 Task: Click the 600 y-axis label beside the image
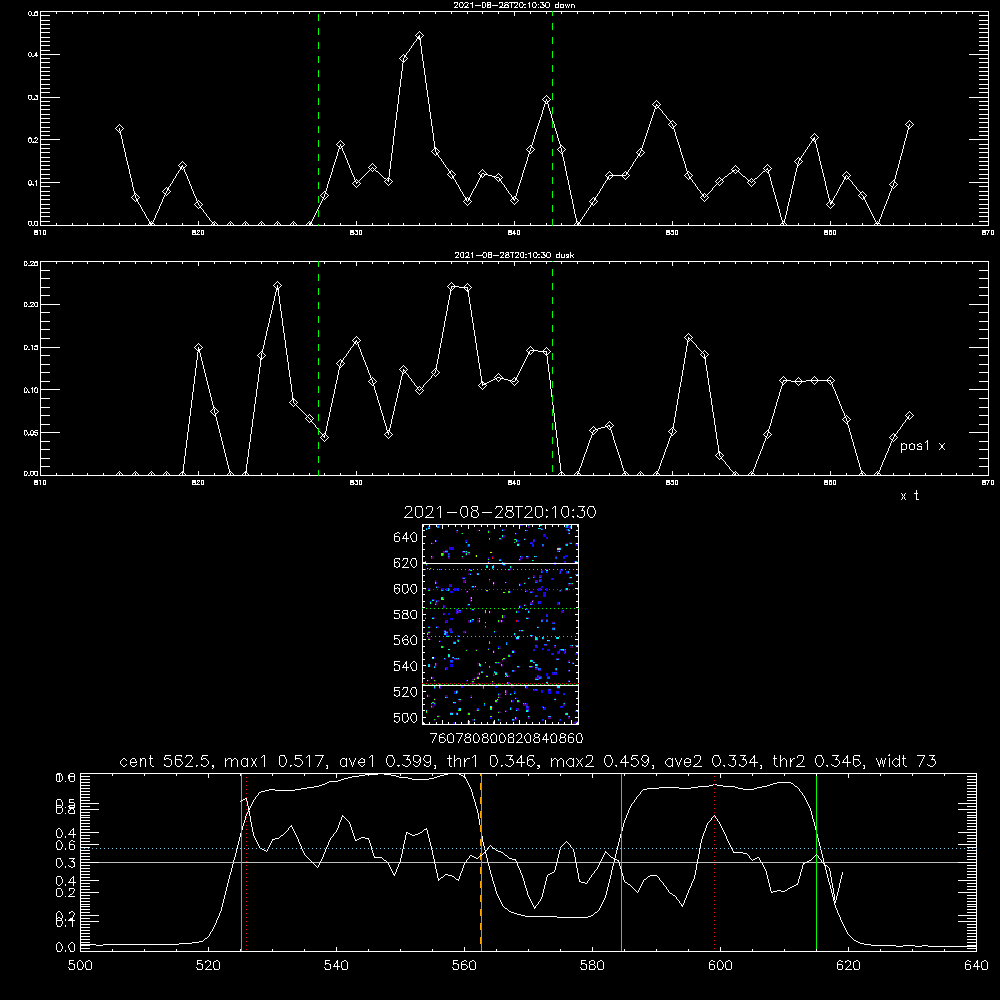click(406, 589)
